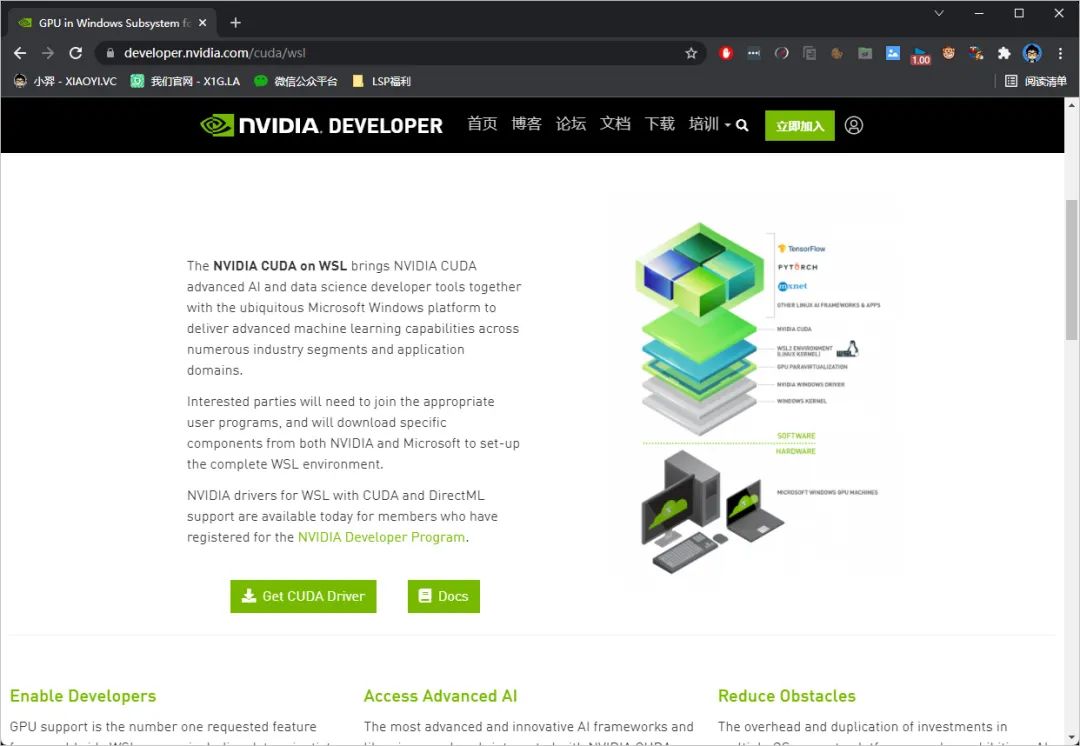
Task: Go to the 下载 menu item
Action: click(x=659, y=124)
